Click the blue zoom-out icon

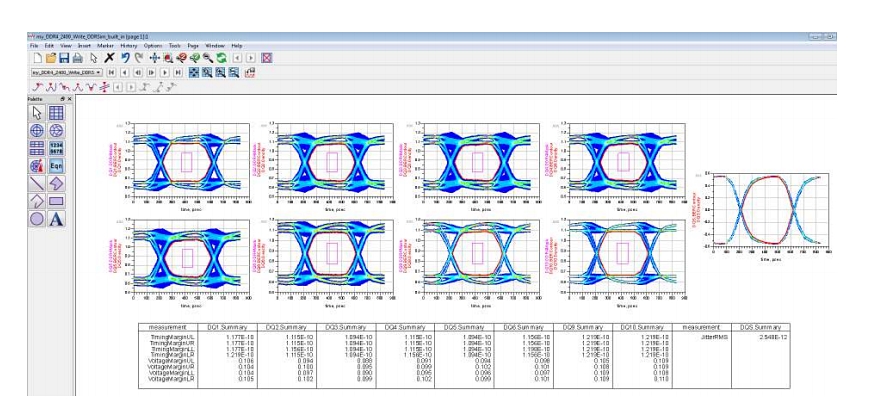point(234,72)
